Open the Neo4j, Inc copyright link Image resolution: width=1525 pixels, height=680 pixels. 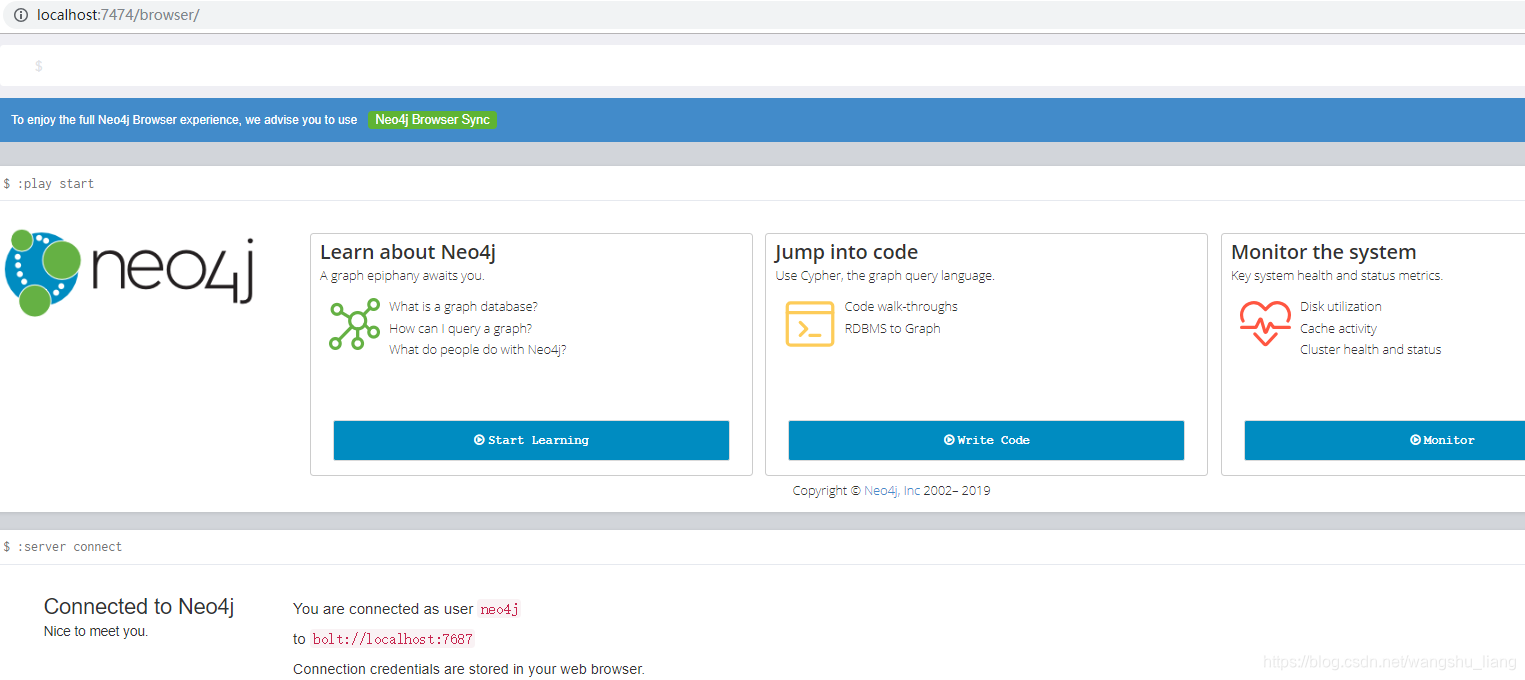[x=892, y=490]
